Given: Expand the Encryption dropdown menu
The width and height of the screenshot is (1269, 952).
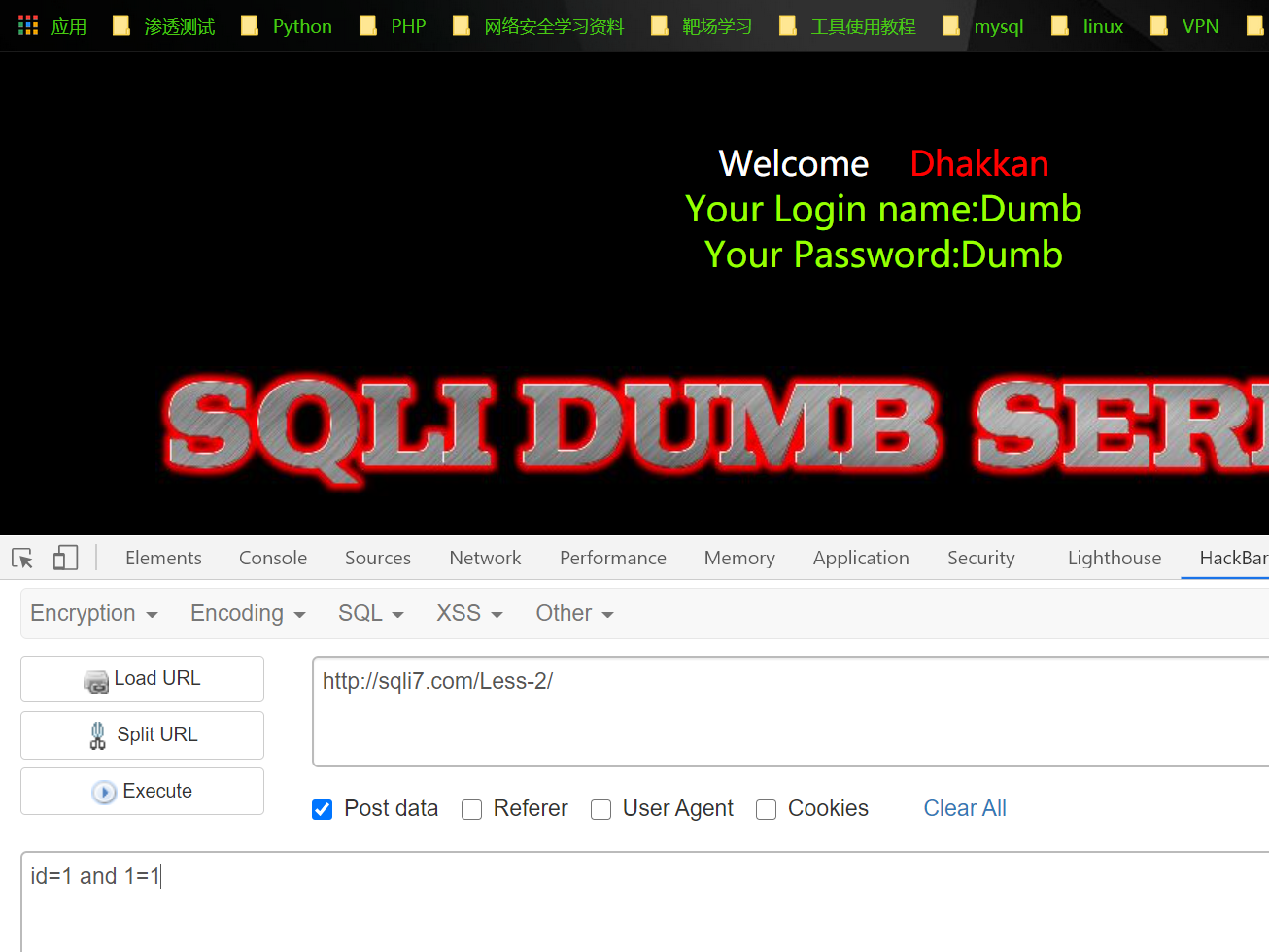Looking at the screenshot, I should tap(93, 613).
